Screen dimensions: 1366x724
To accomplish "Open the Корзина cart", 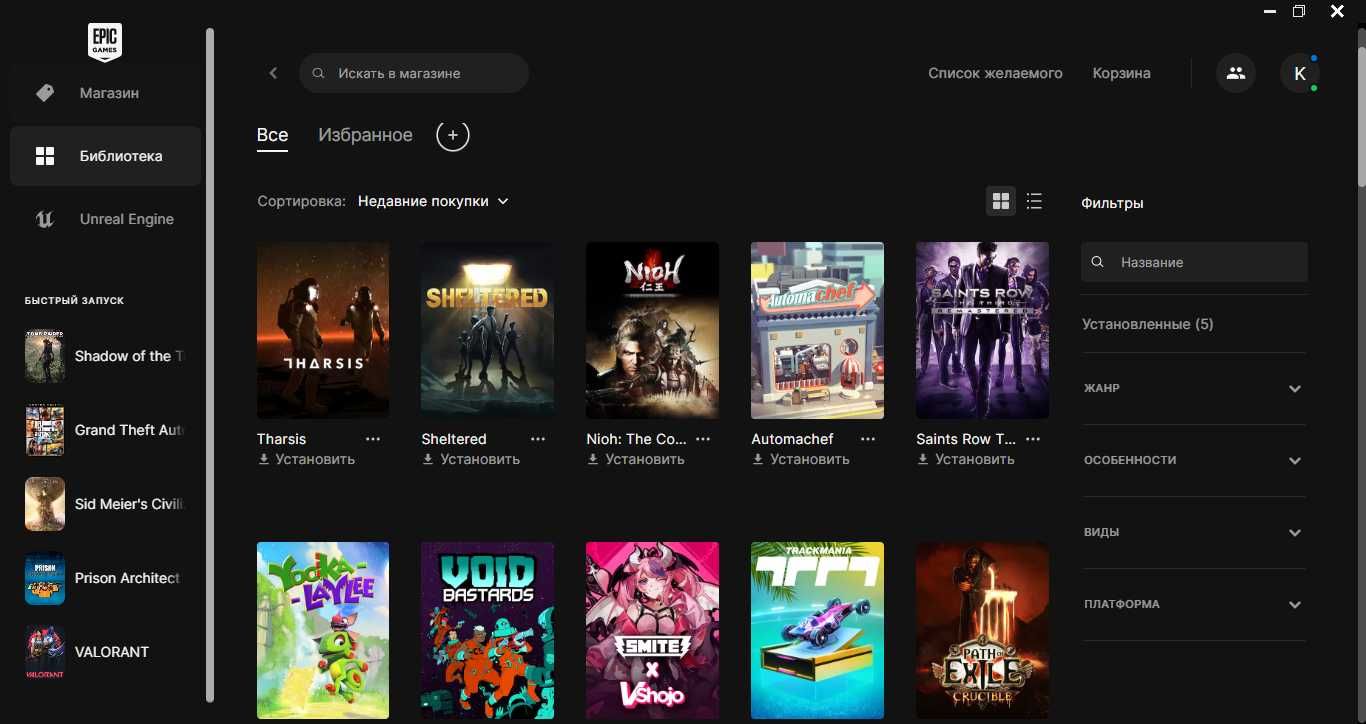I will pos(1121,73).
